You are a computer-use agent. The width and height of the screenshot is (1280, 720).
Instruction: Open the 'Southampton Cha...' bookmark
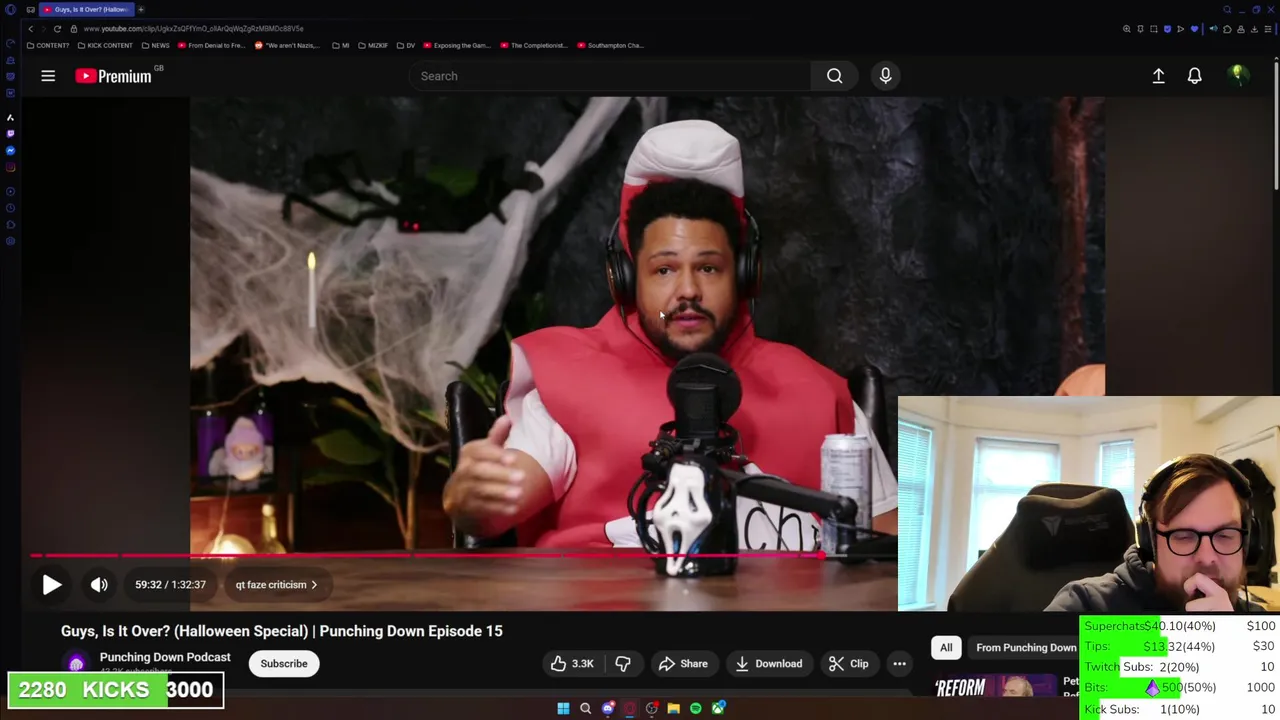610,45
